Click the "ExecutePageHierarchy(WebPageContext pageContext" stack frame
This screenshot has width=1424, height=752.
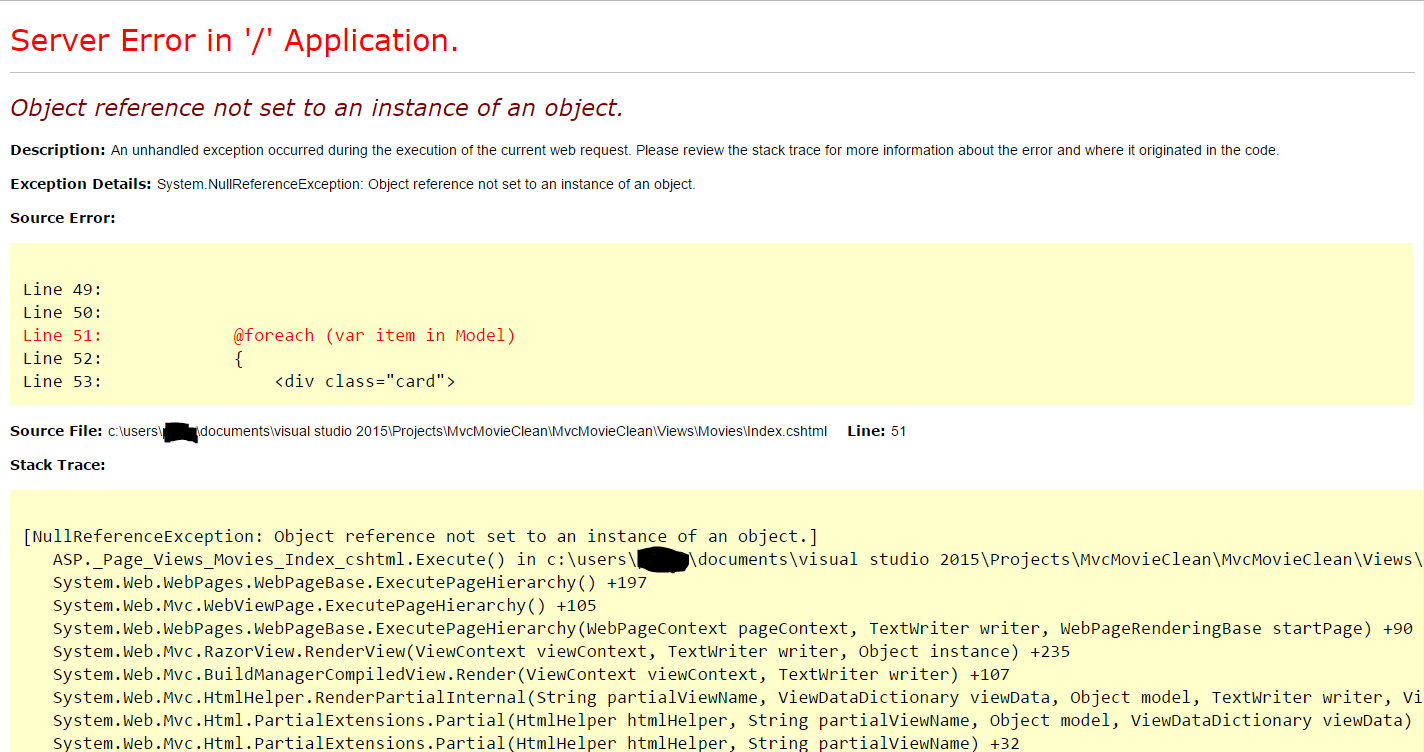click(733, 629)
